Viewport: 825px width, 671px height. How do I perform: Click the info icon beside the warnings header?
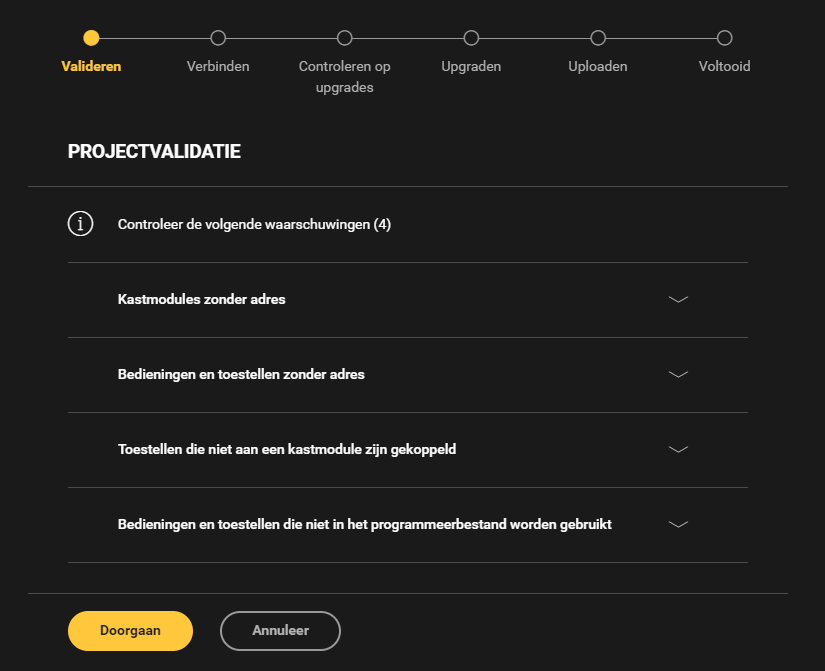(80, 224)
